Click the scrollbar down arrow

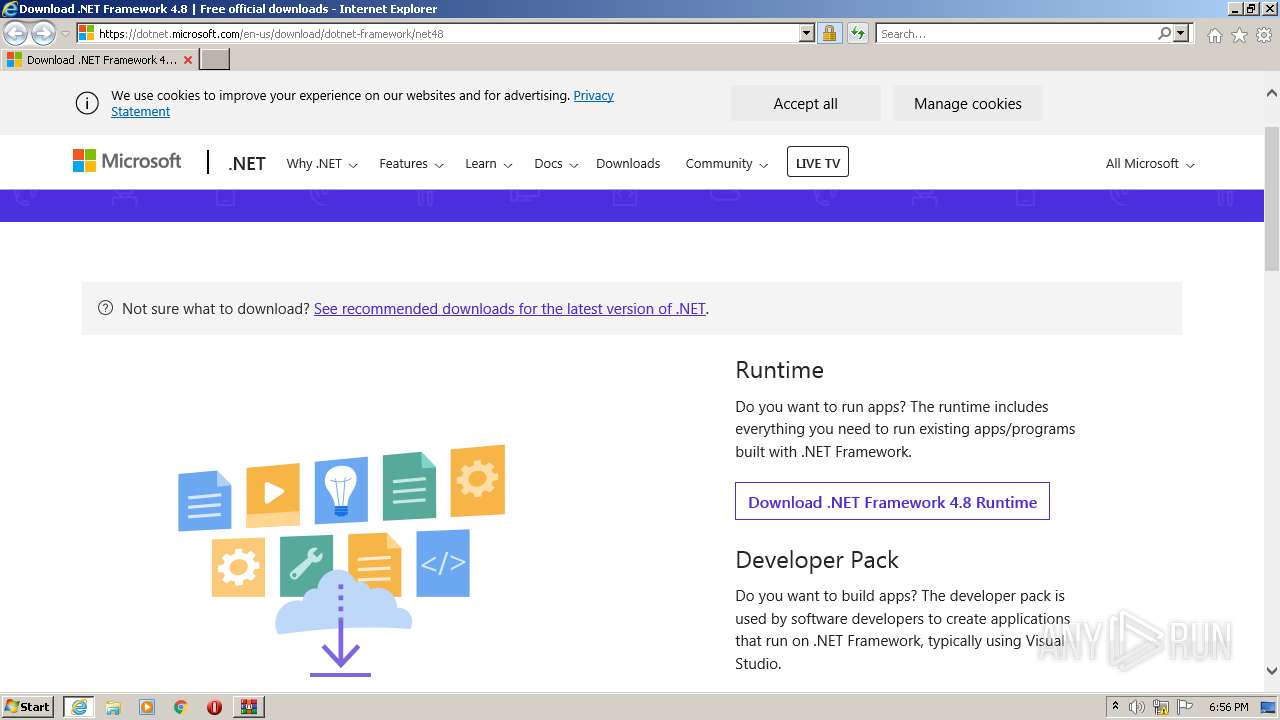click(1272, 671)
